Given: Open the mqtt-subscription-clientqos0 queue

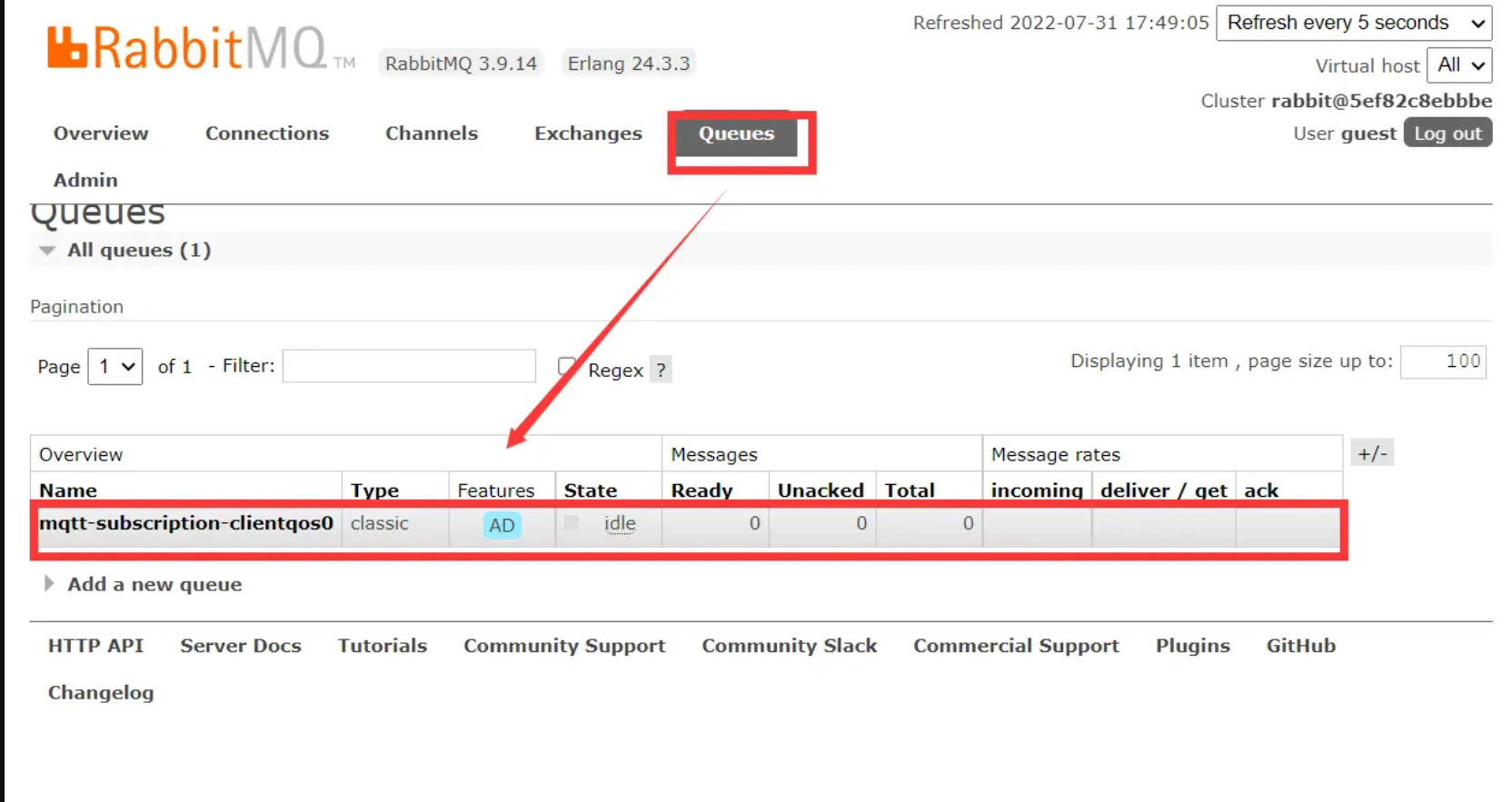Looking at the screenshot, I should tap(186, 523).
